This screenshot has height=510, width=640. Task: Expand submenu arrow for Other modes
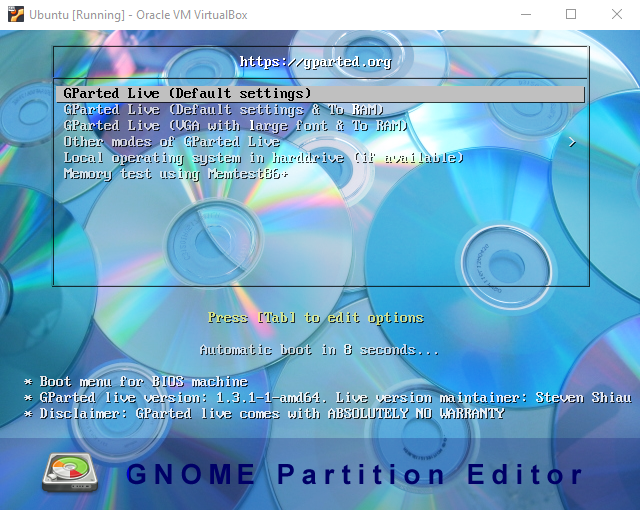572,142
